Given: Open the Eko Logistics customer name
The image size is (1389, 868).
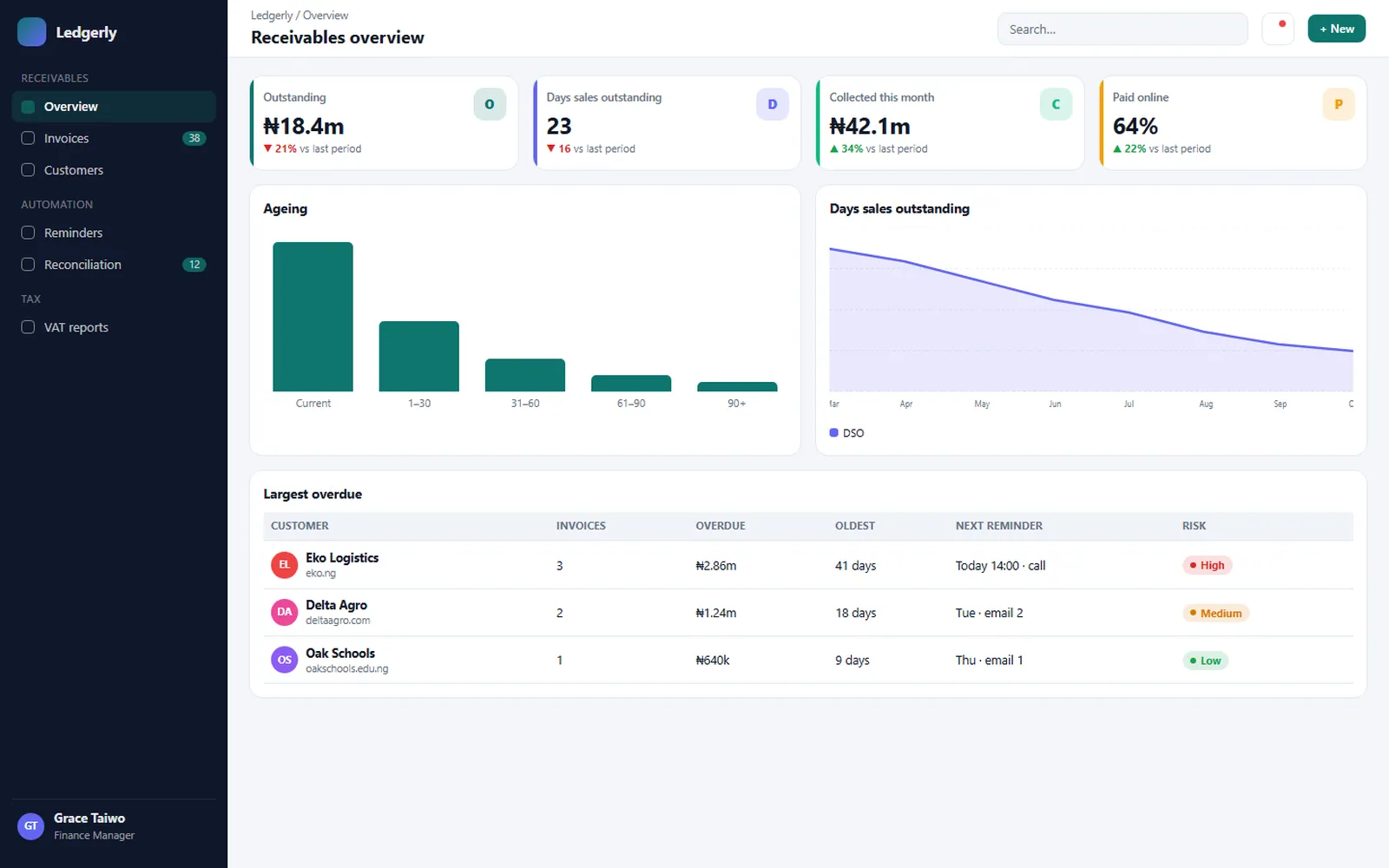Looking at the screenshot, I should pyautogui.click(x=342, y=558).
